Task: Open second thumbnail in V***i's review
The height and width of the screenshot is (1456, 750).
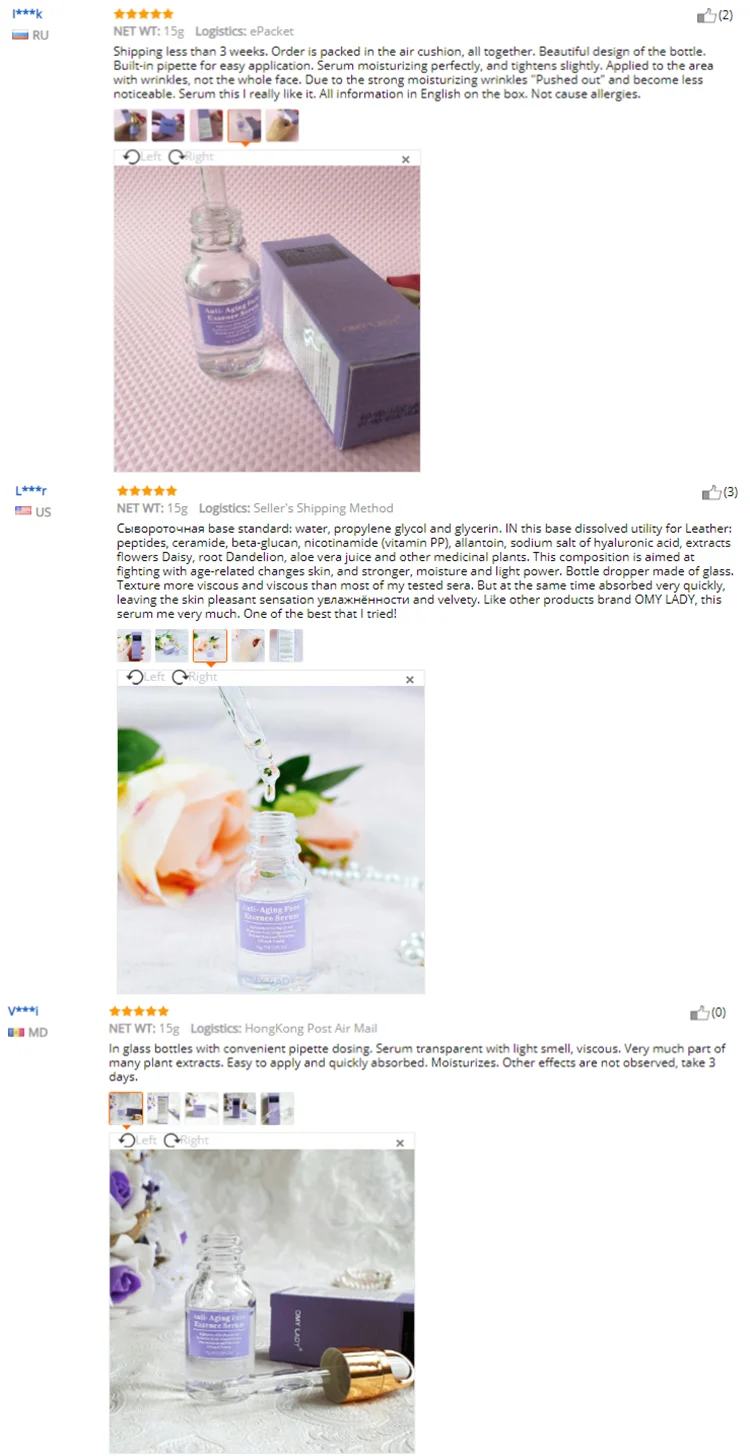Action: click(x=164, y=1108)
